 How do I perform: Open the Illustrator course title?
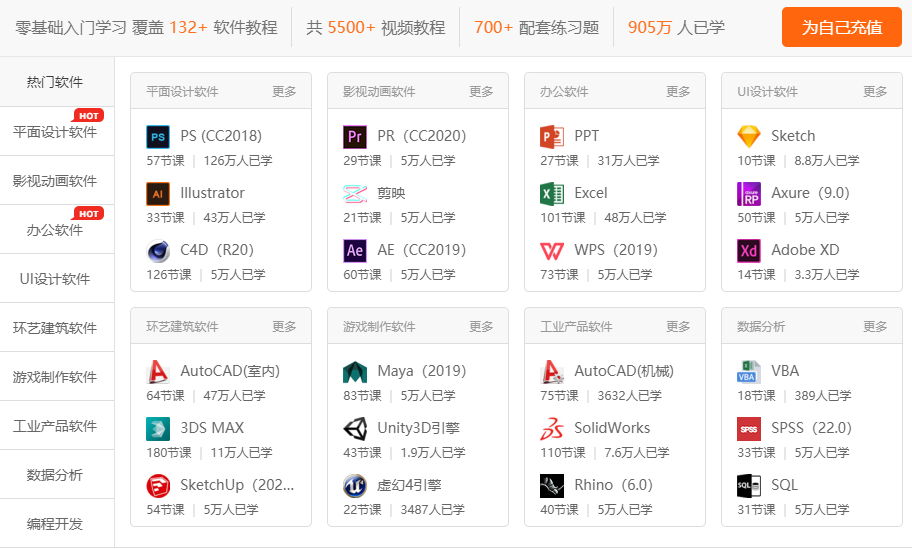coord(212,193)
